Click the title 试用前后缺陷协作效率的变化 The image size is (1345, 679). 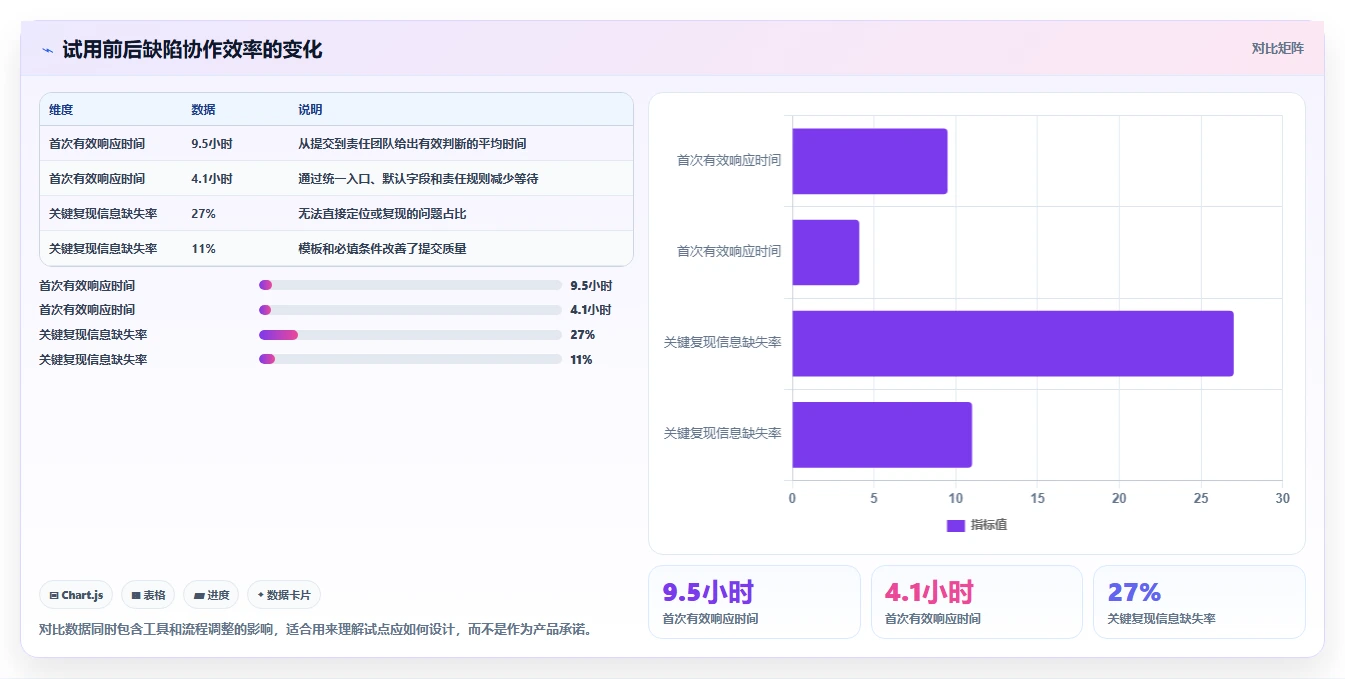point(192,50)
